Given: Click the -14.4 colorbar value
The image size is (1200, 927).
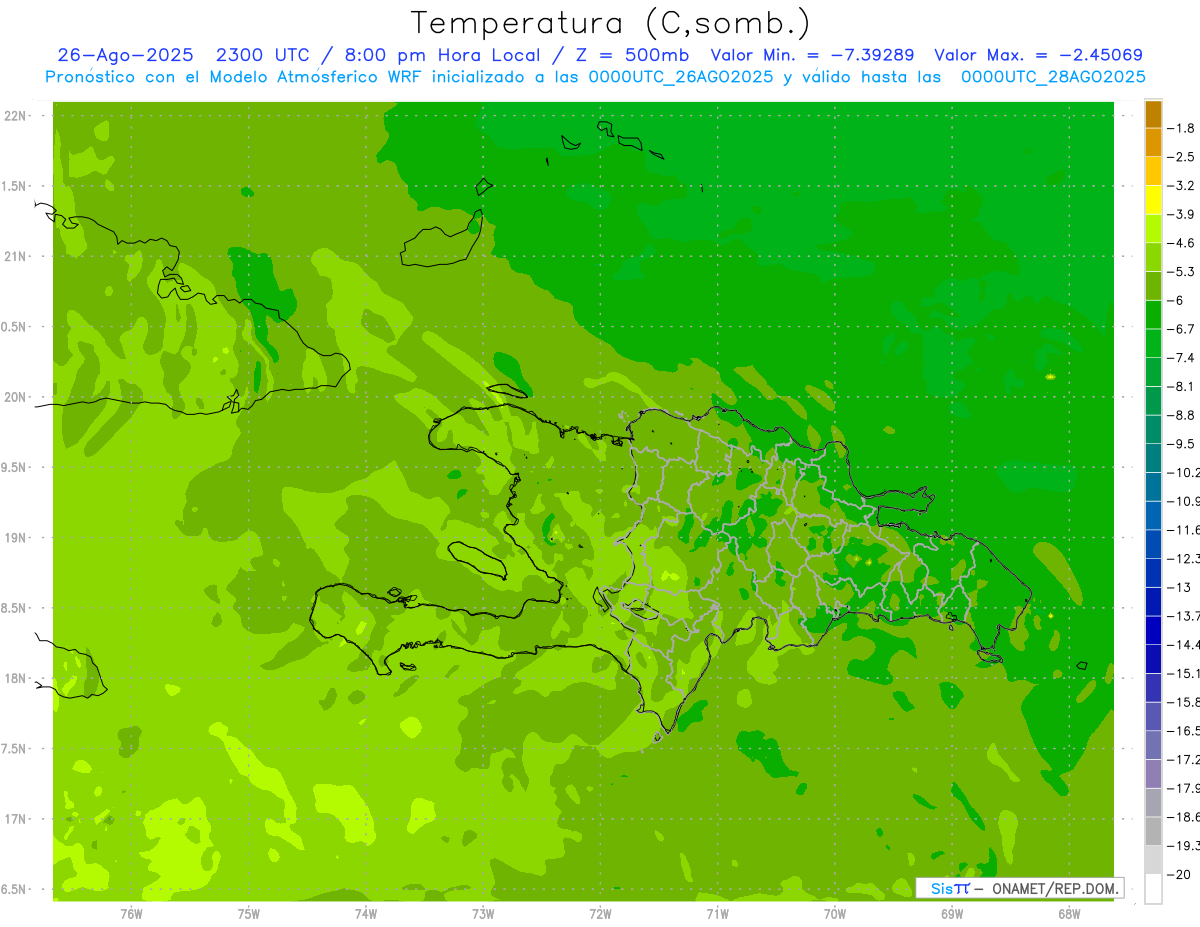Looking at the screenshot, I should click(x=1183, y=644).
